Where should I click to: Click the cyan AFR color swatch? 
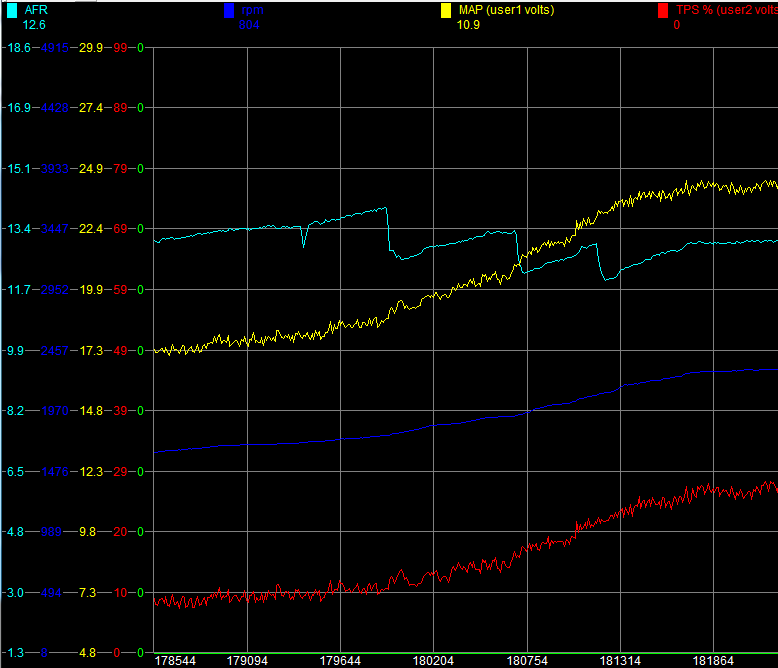[12, 10]
